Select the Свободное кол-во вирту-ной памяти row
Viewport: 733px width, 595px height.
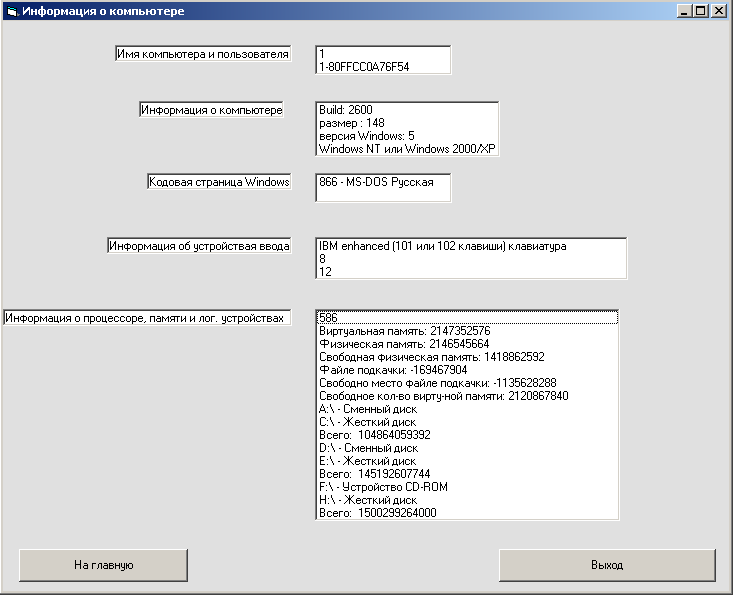467,396
